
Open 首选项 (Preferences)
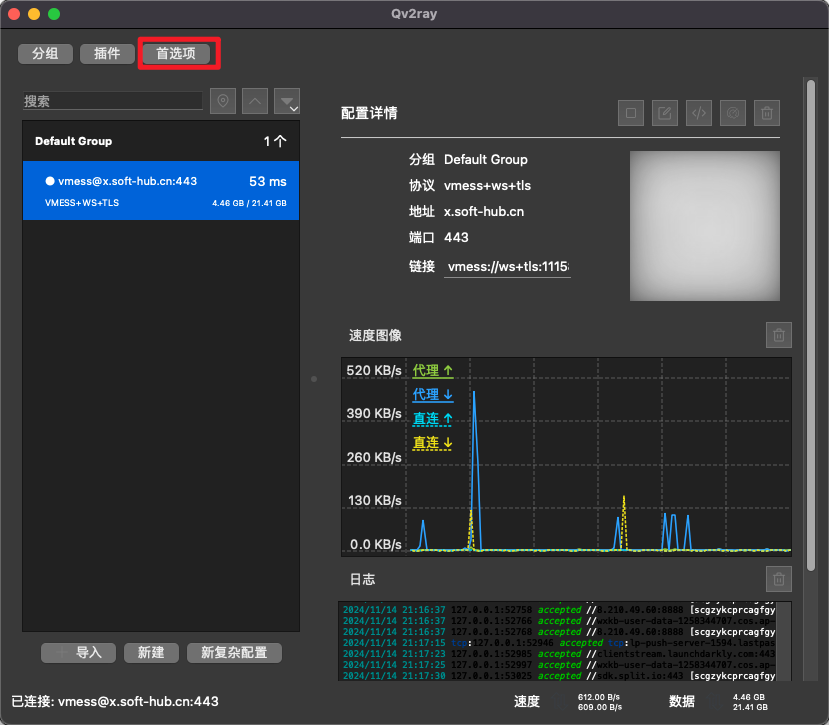176,53
